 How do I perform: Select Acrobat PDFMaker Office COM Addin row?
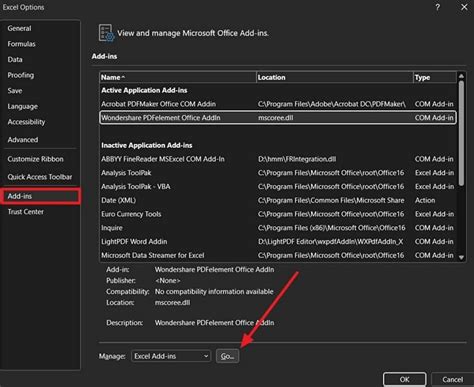pos(278,104)
